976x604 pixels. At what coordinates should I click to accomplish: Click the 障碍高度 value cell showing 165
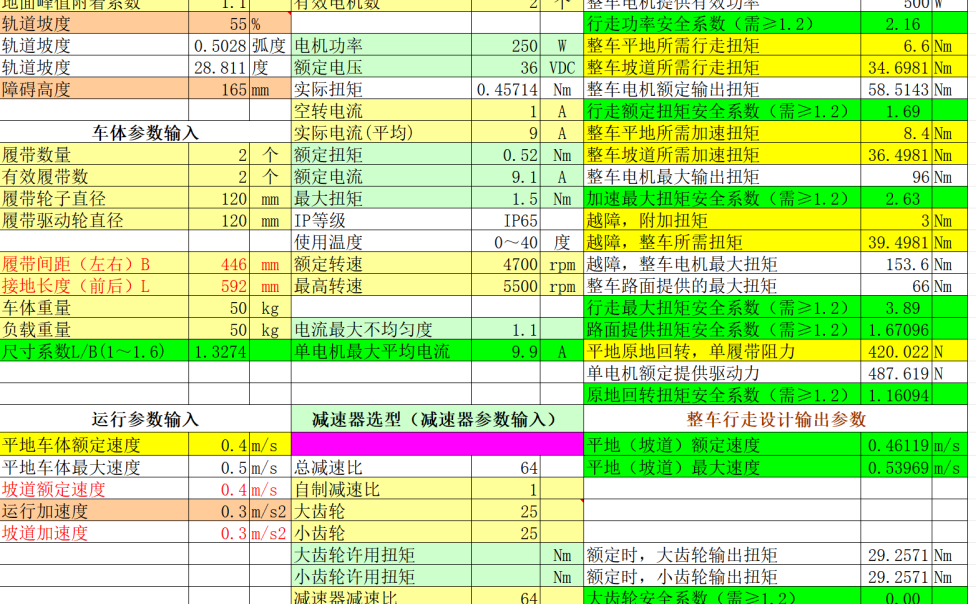[220, 89]
